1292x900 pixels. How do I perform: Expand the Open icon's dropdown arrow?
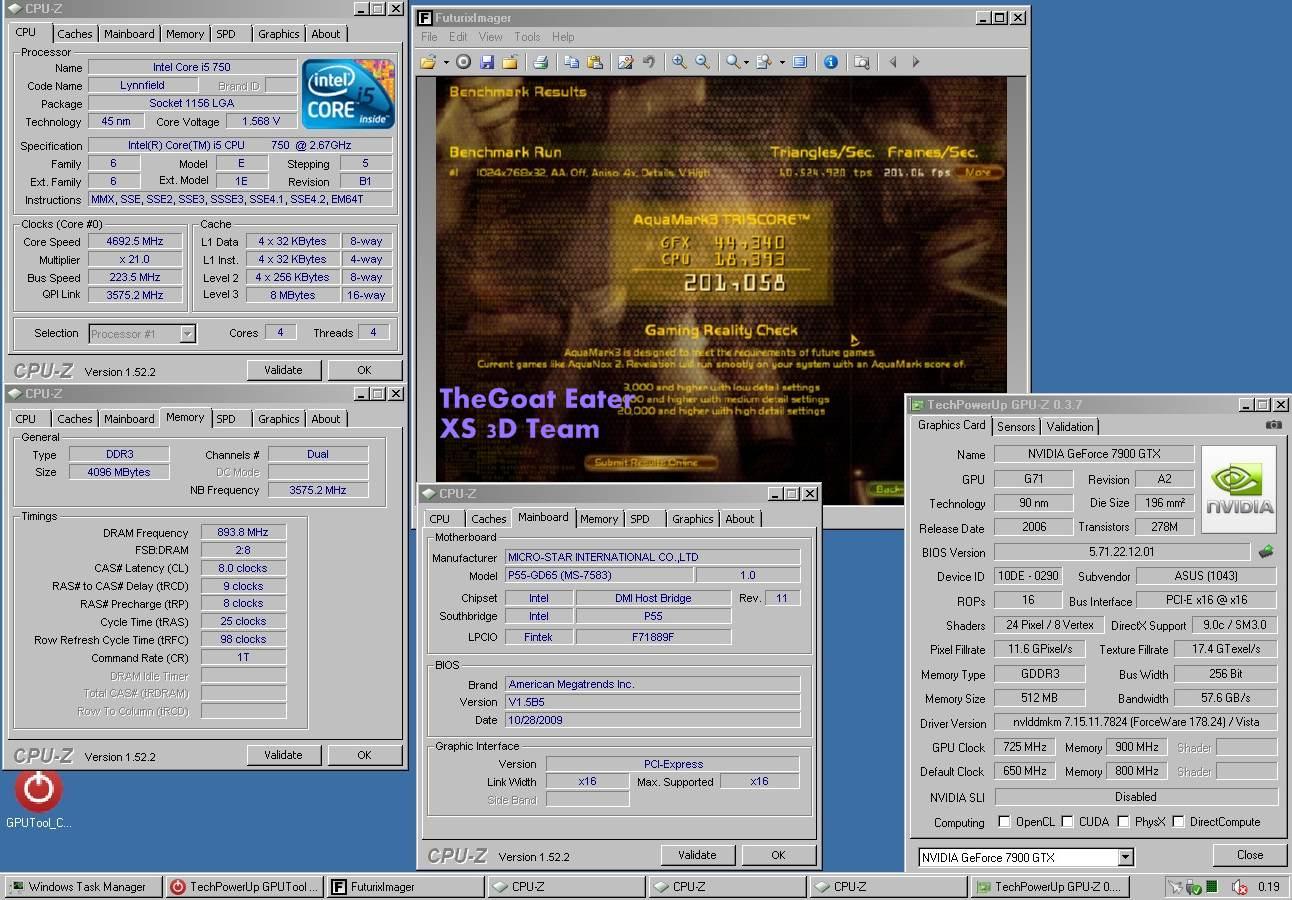[x=445, y=62]
